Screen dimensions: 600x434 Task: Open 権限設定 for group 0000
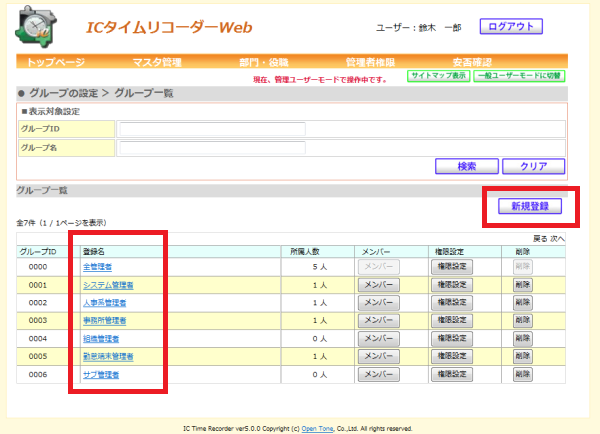point(452,267)
